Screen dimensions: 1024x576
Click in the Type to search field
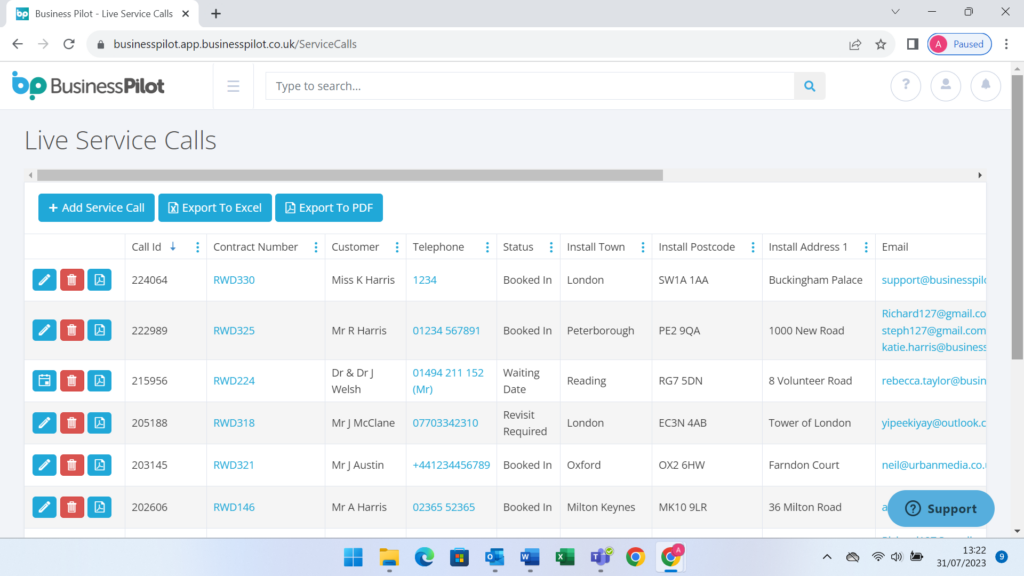[x=530, y=86]
